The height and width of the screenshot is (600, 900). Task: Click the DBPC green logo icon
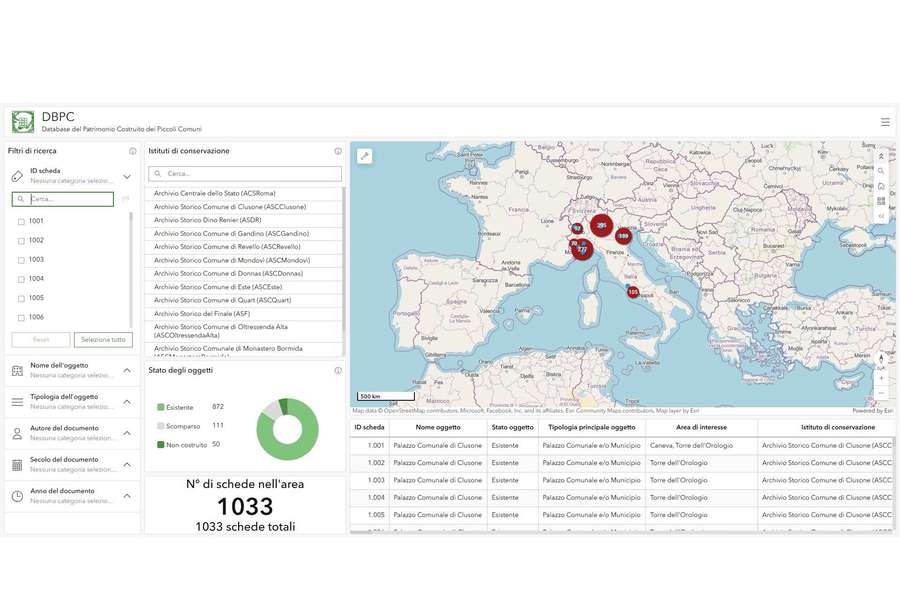click(x=22, y=122)
